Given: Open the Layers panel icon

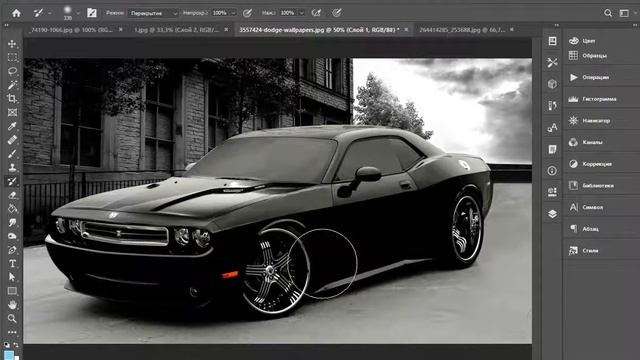Looking at the screenshot, I should 552,214.
